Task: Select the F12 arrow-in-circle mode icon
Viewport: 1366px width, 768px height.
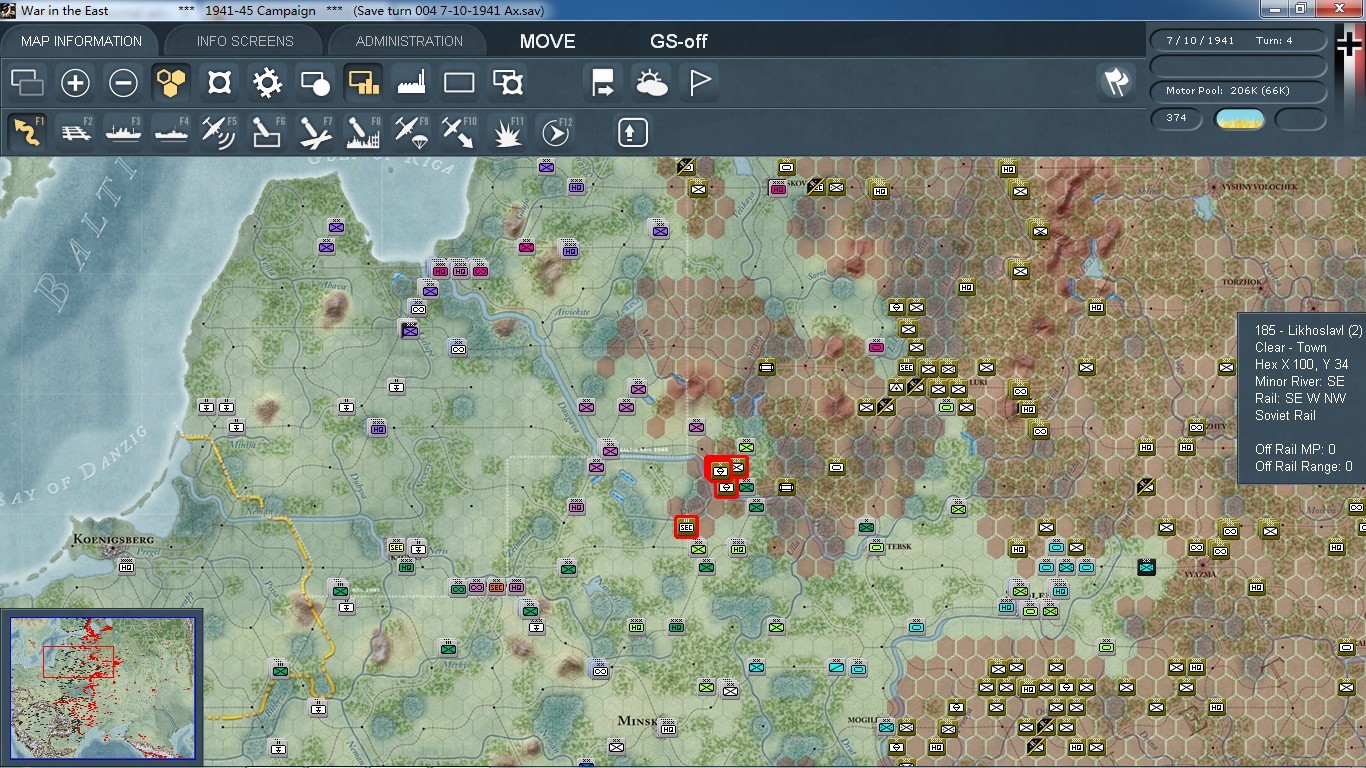Action: pyautogui.click(x=555, y=132)
